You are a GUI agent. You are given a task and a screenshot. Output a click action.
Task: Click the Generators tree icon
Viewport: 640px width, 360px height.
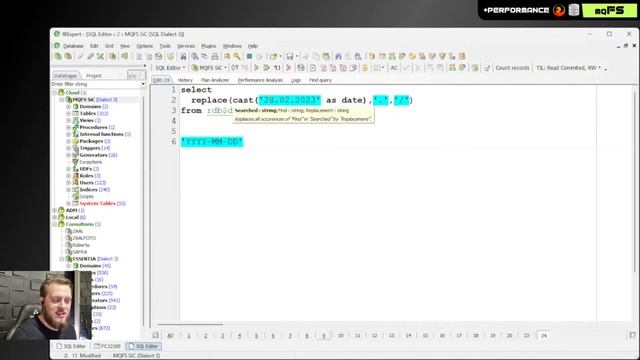pos(76,155)
